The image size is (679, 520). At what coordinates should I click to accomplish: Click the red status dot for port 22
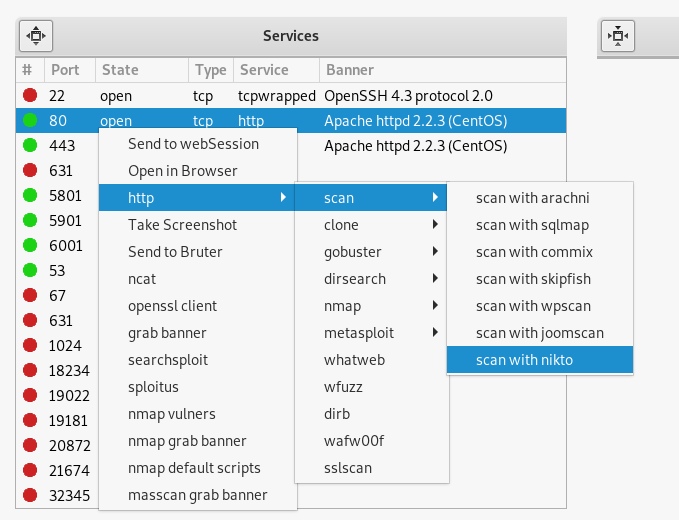pyautogui.click(x=30, y=96)
